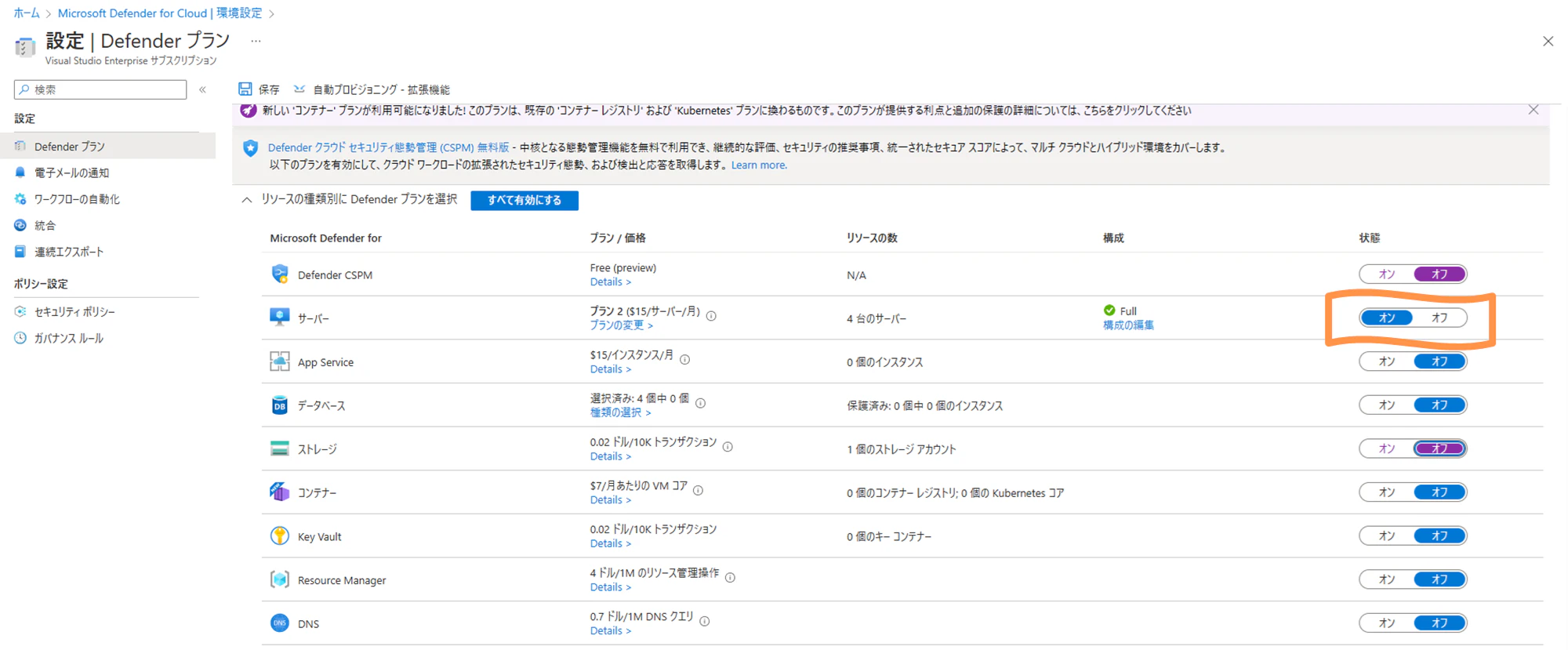Viewport: 1568px width, 650px height.
Task: Turn Defender CSPM plan on
Action: point(1387,274)
